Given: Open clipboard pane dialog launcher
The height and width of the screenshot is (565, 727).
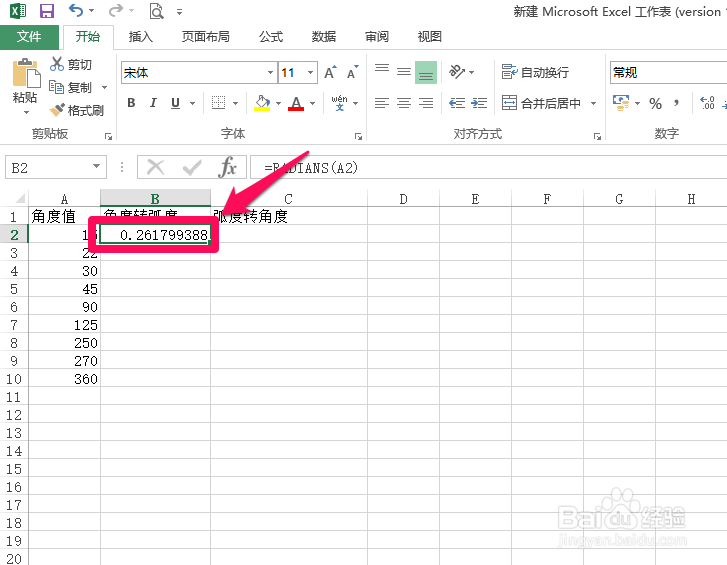Looking at the screenshot, I should click(x=108, y=136).
